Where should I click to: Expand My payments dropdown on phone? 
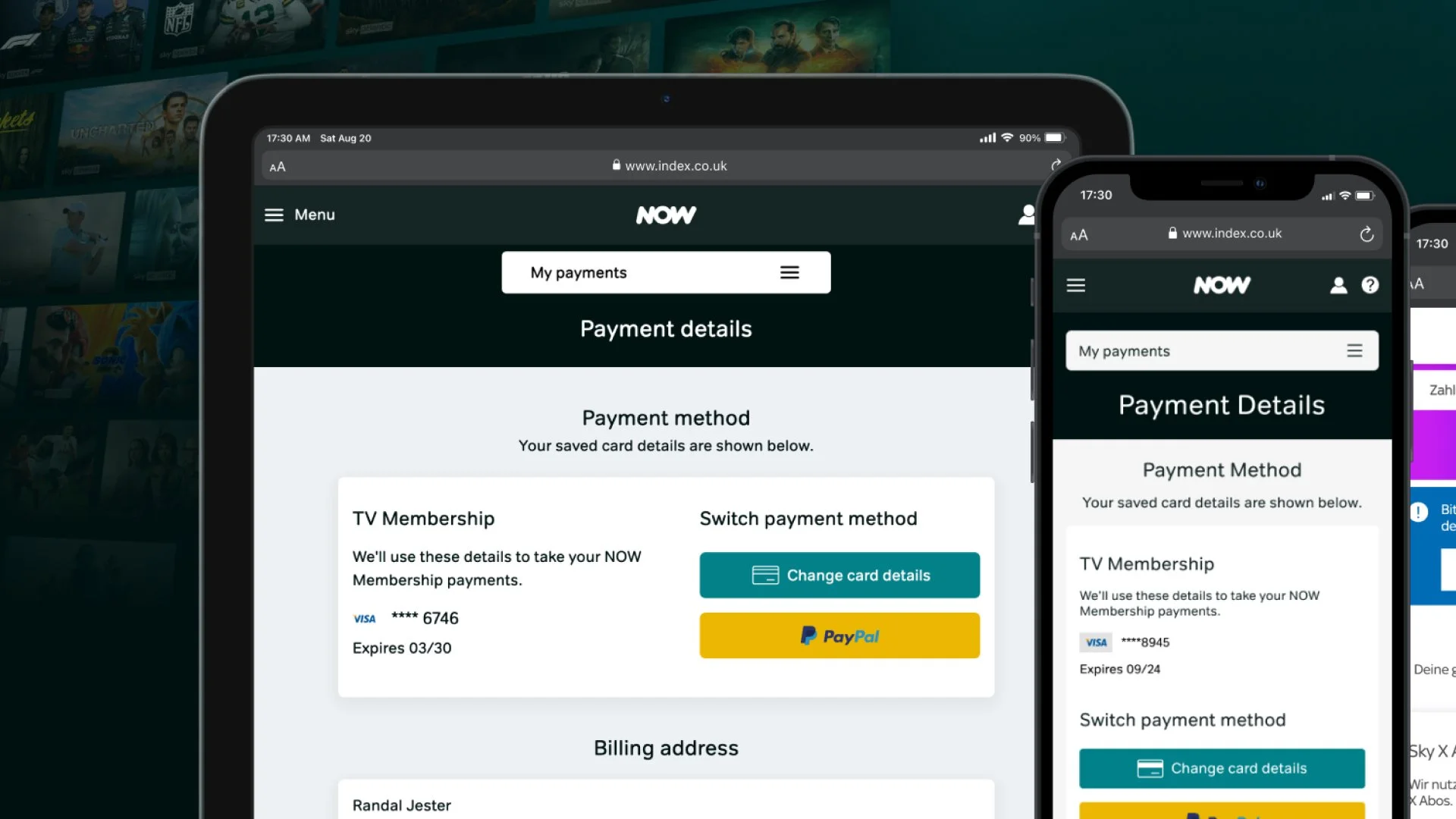1222,351
